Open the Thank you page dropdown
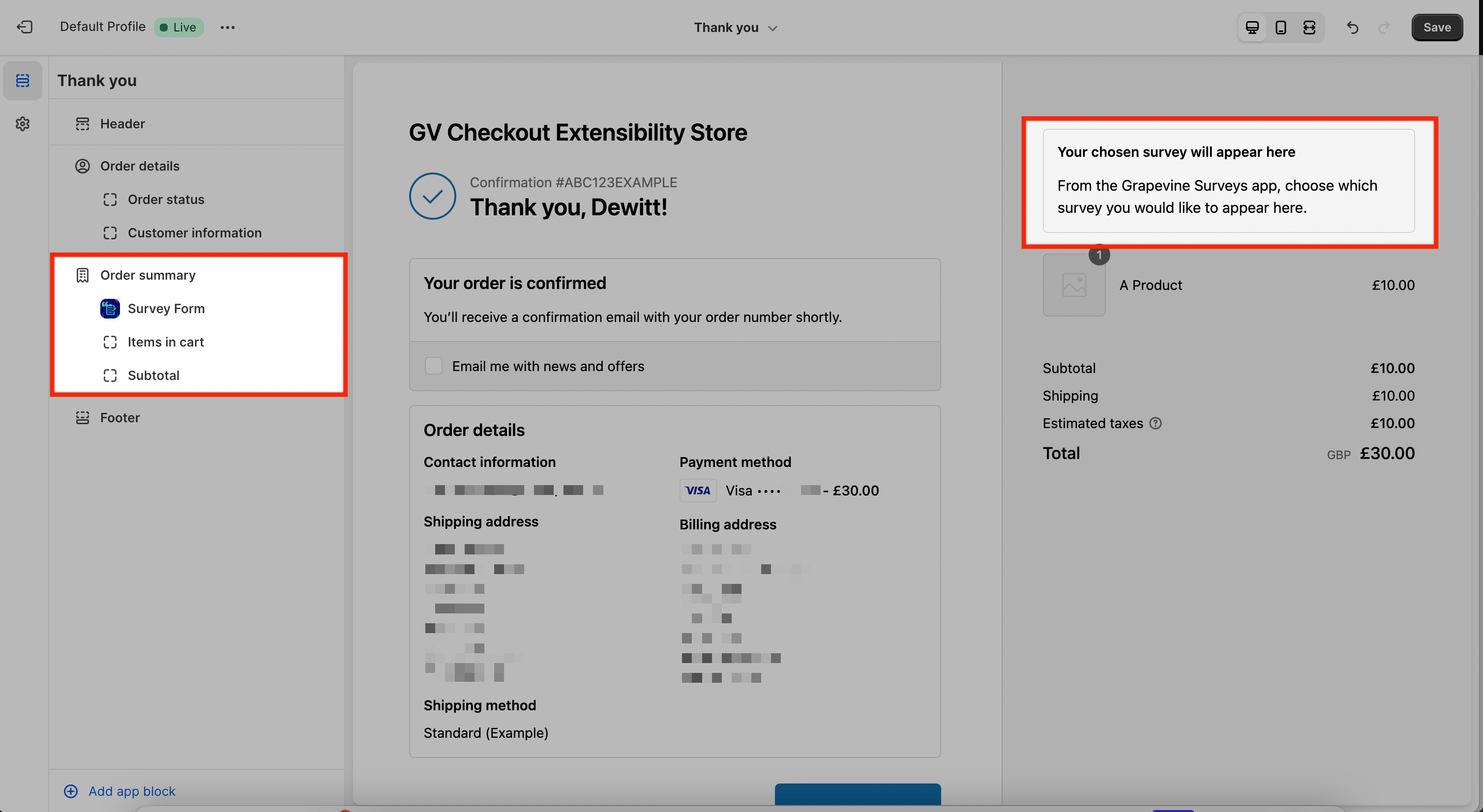 click(x=735, y=28)
